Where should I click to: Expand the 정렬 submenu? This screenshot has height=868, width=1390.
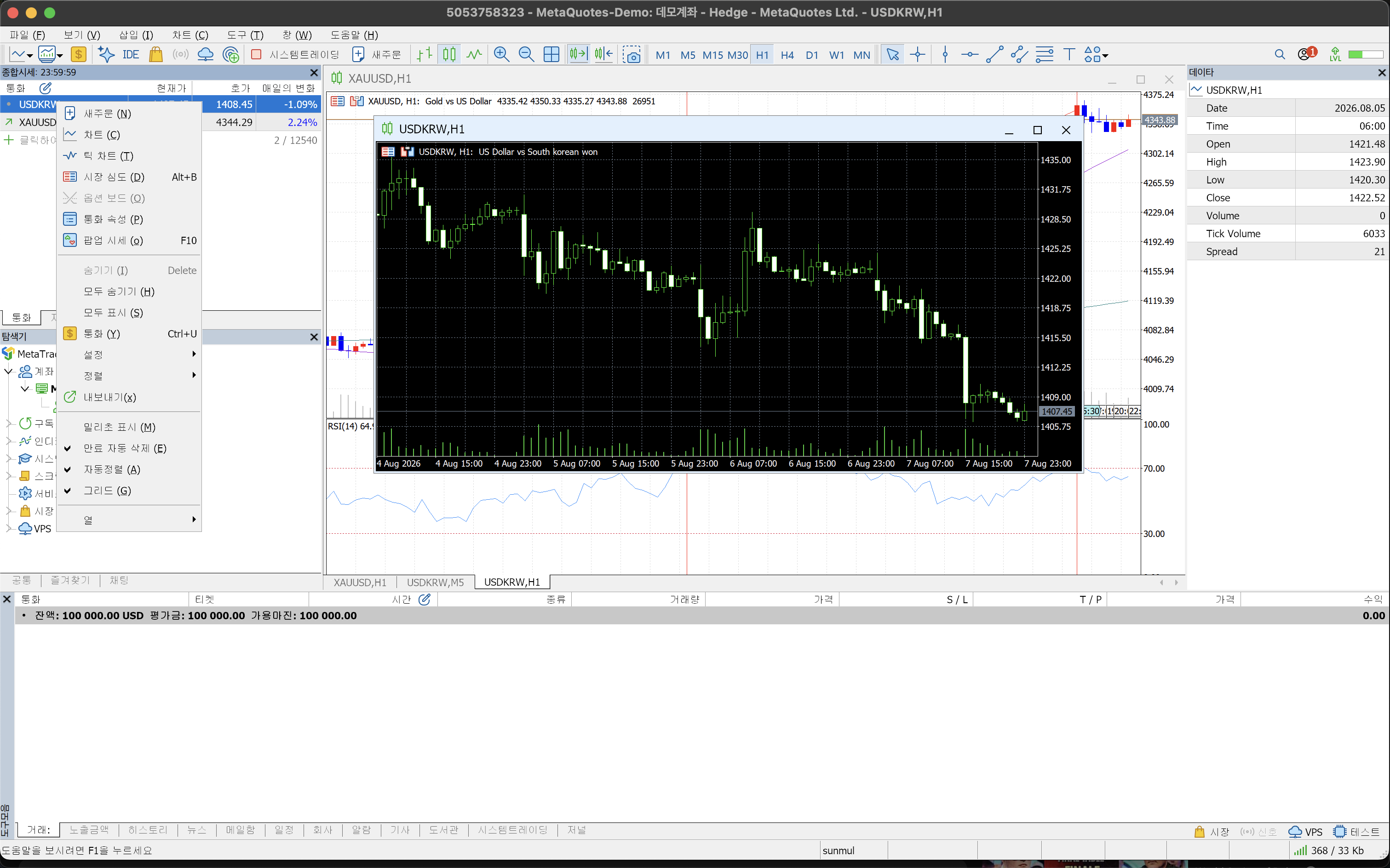tap(129, 376)
